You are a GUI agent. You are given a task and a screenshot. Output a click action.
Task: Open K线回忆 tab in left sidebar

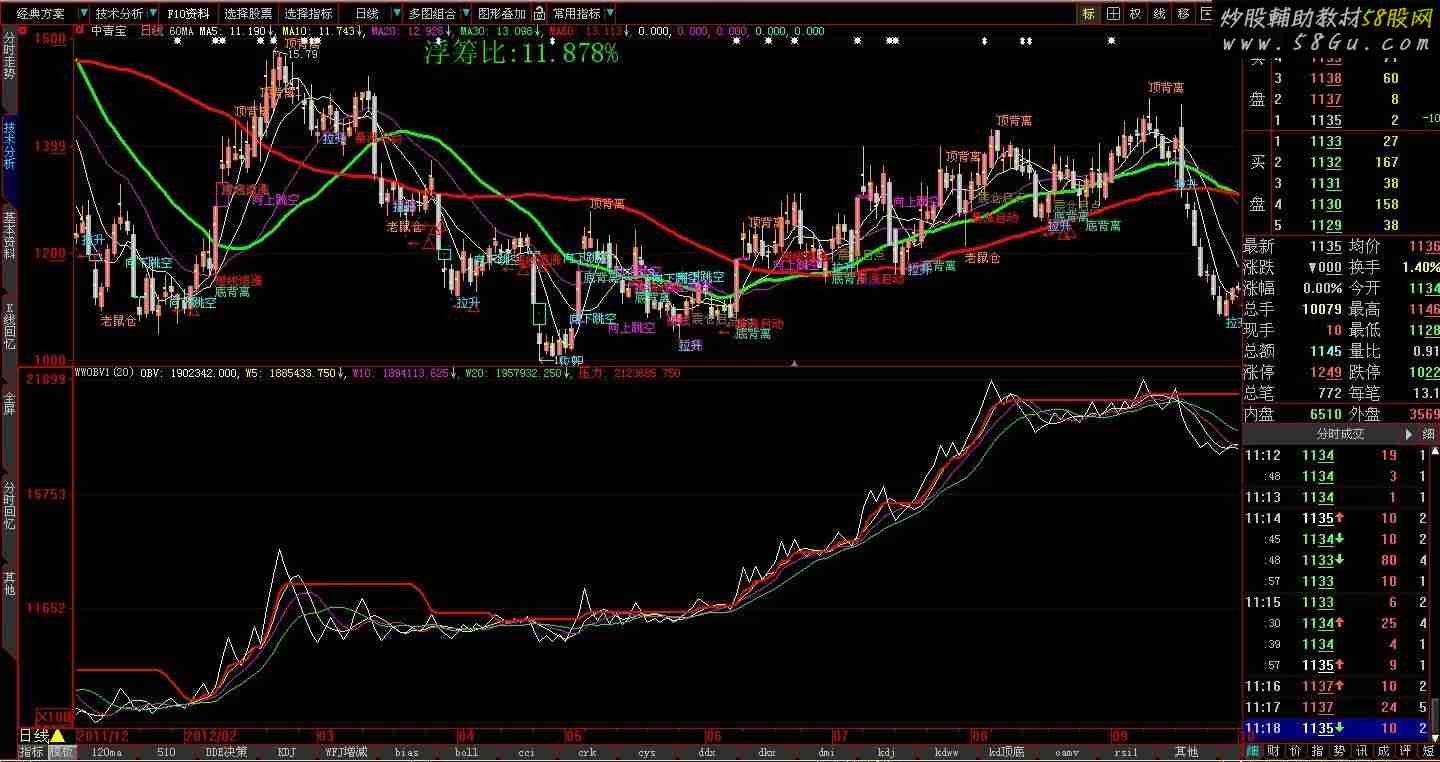[9, 327]
